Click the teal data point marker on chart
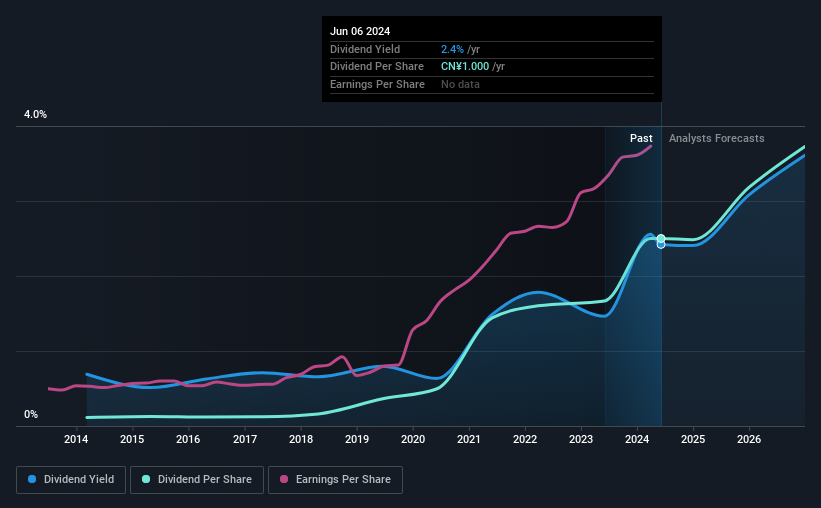Viewport: 821px width, 508px height. [x=661, y=238]
